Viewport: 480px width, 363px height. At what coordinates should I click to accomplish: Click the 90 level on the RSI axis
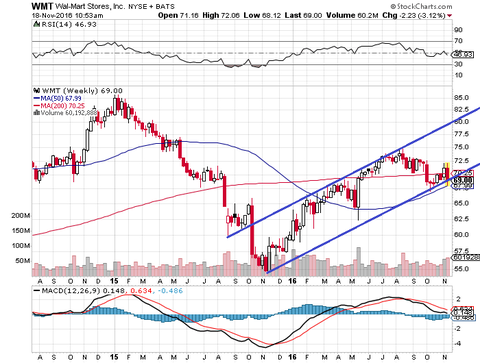tap(458, 30)
